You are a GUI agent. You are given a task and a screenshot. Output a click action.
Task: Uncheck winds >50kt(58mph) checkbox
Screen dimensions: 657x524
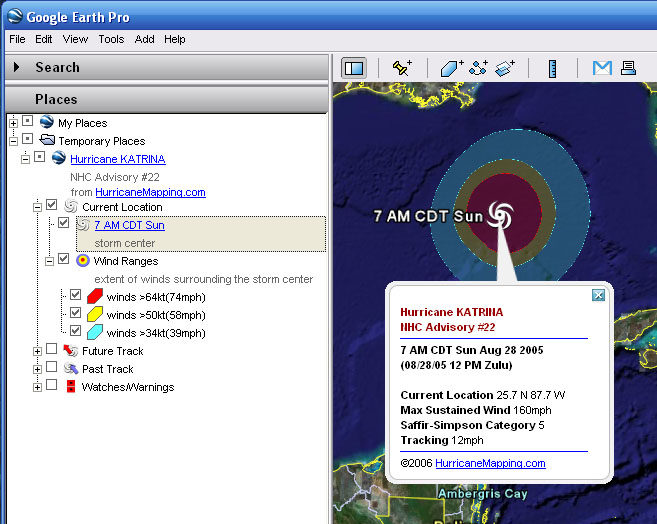click(75, 313)
